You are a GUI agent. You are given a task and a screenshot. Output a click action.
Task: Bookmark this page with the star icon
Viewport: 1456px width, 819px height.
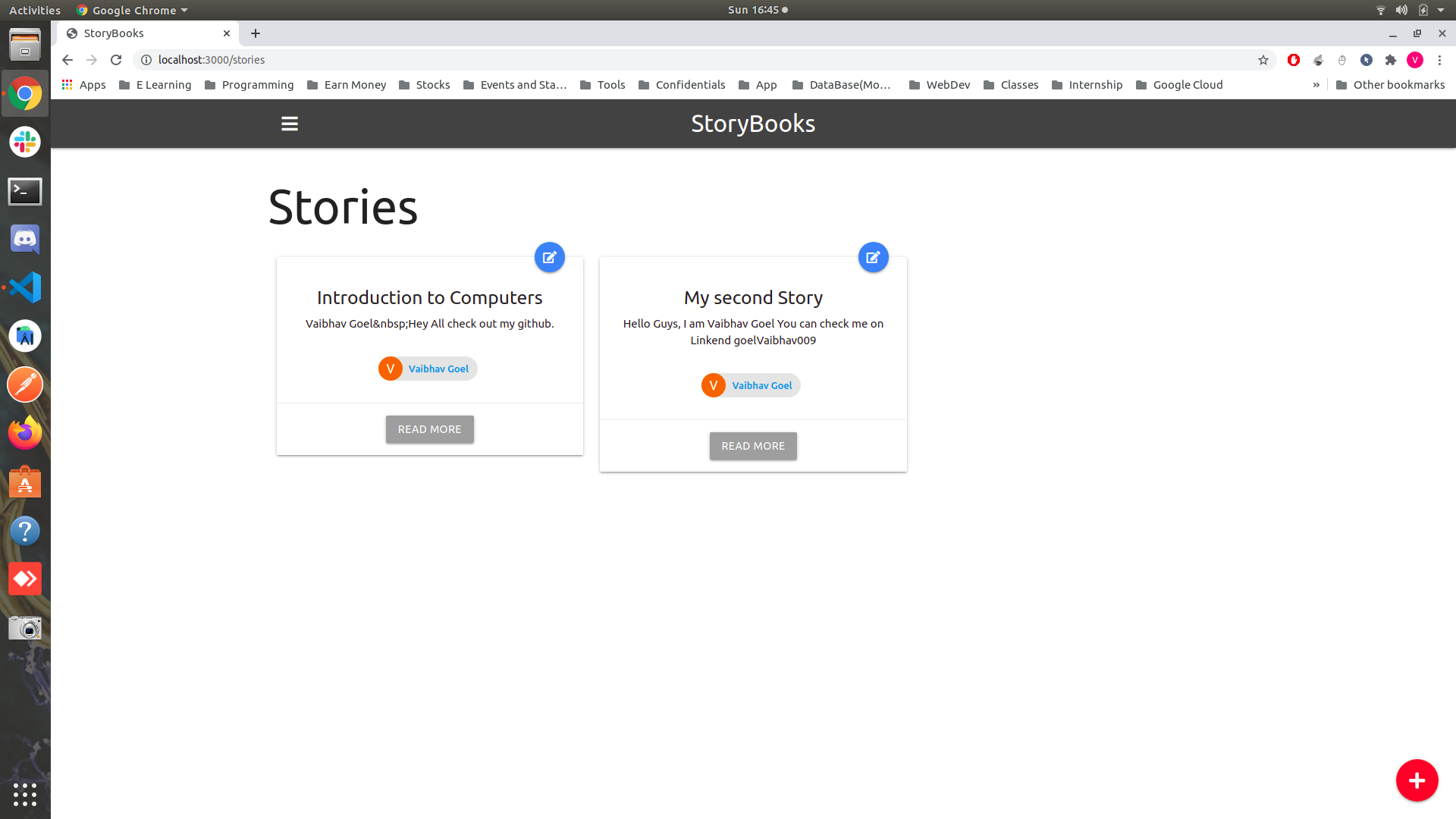pyautogui.click(x=1263, y=60)
